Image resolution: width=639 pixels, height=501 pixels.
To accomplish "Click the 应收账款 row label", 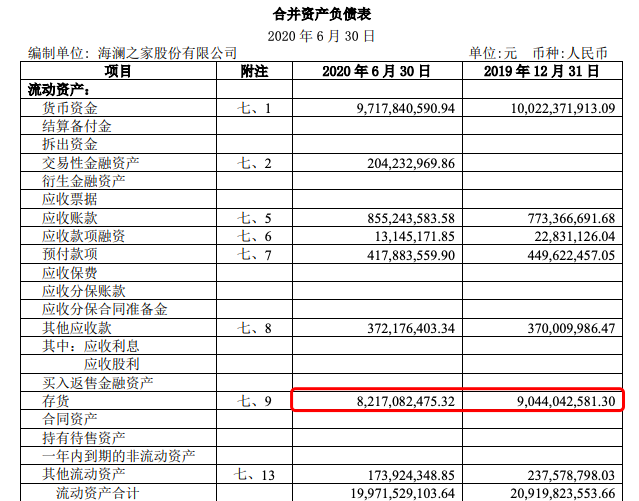I will click(x=70, y=218).
